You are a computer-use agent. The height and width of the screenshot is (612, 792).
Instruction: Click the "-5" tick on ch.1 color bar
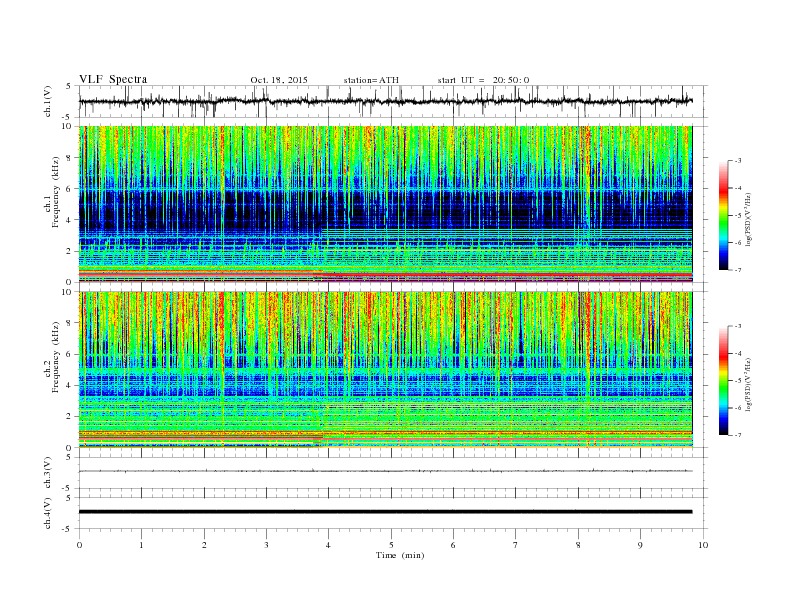coord(738,216)
